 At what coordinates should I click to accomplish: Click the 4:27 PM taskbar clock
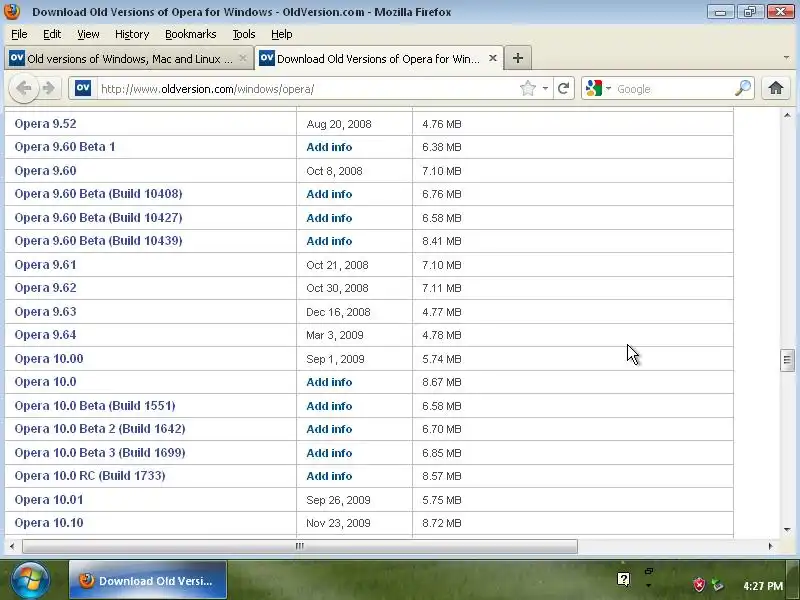(763, 586)
